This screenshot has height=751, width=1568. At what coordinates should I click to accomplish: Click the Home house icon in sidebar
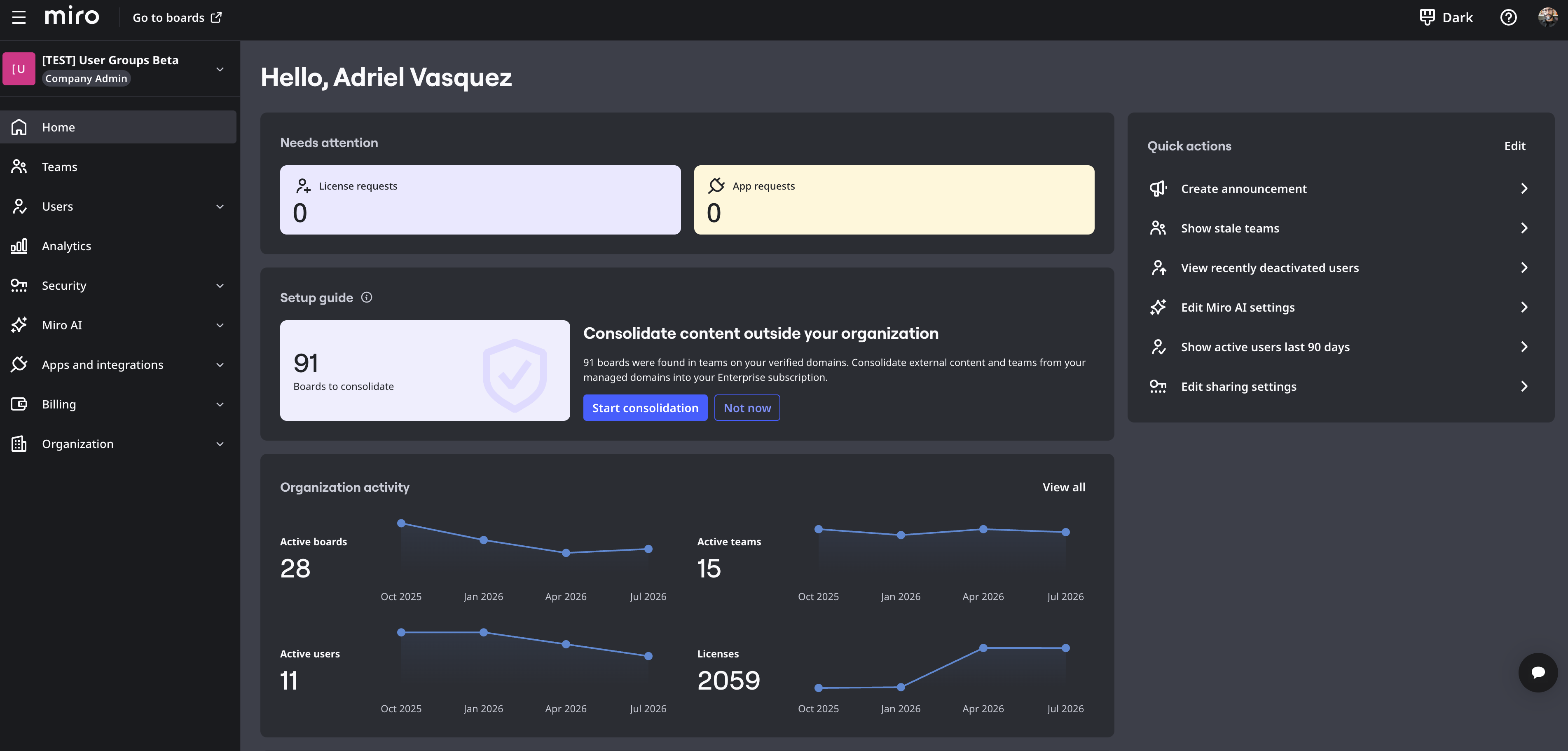(19, 127)
